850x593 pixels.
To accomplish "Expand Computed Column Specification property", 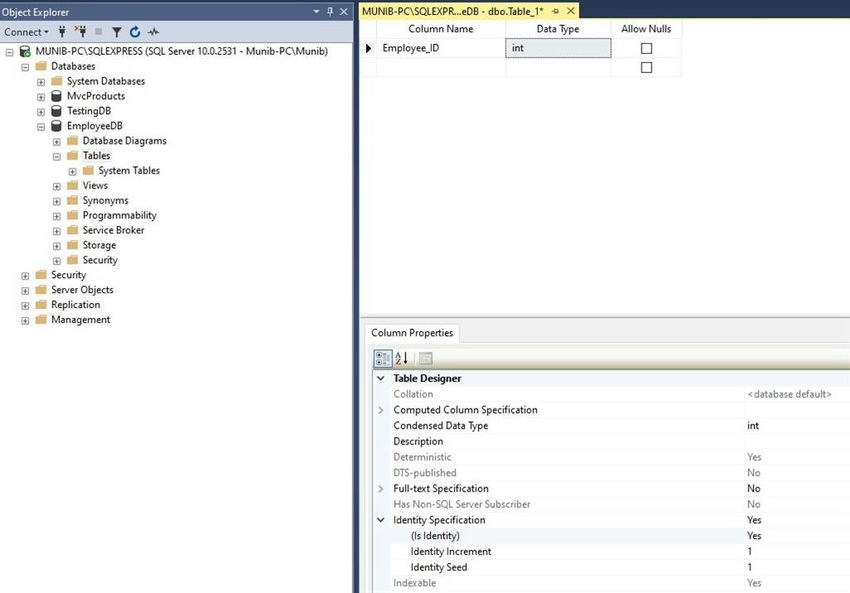I will click(x=381, y=410).
